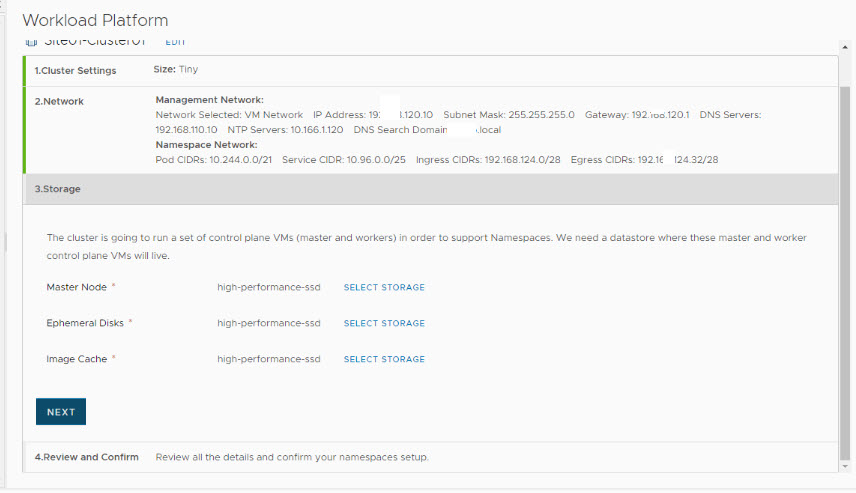Click the Ephemeral Disks field label
Image resolution: width=856 pixels, height=493 pixels.
[85, 324]
